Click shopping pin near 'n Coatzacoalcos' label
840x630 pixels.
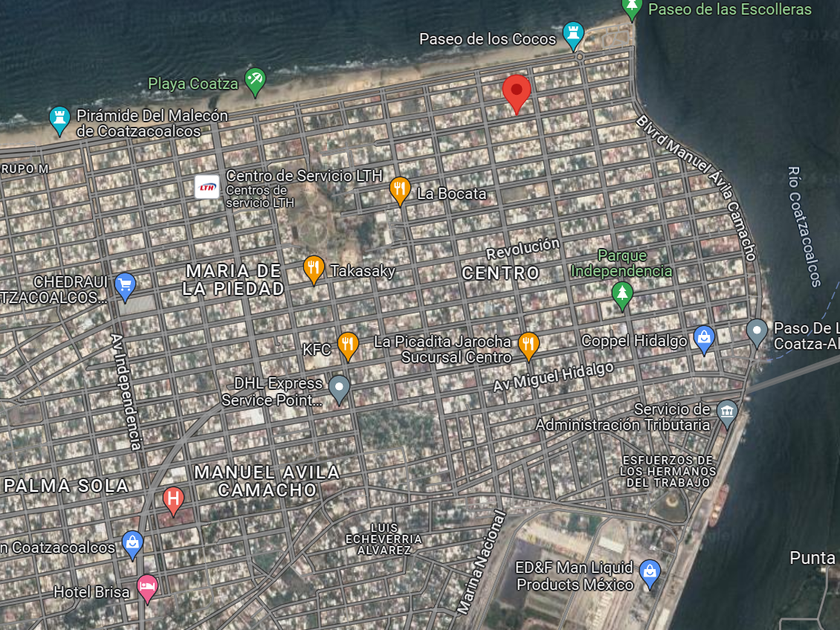tap(132, 545)
